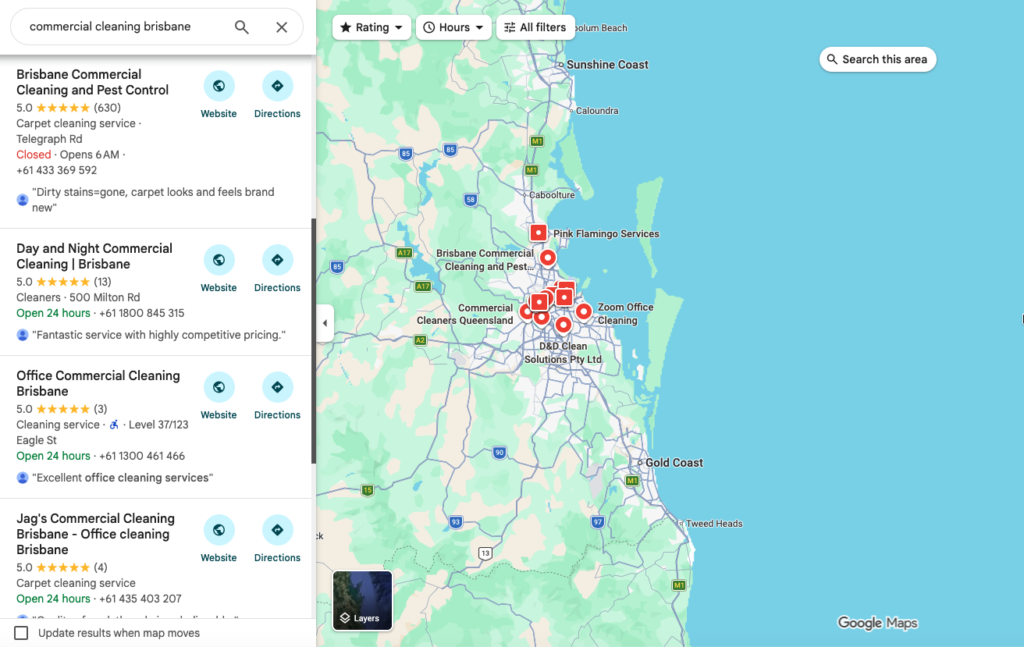Open the Rating filter dropdown
1024x647 pixels.
(x=371, y=27)
